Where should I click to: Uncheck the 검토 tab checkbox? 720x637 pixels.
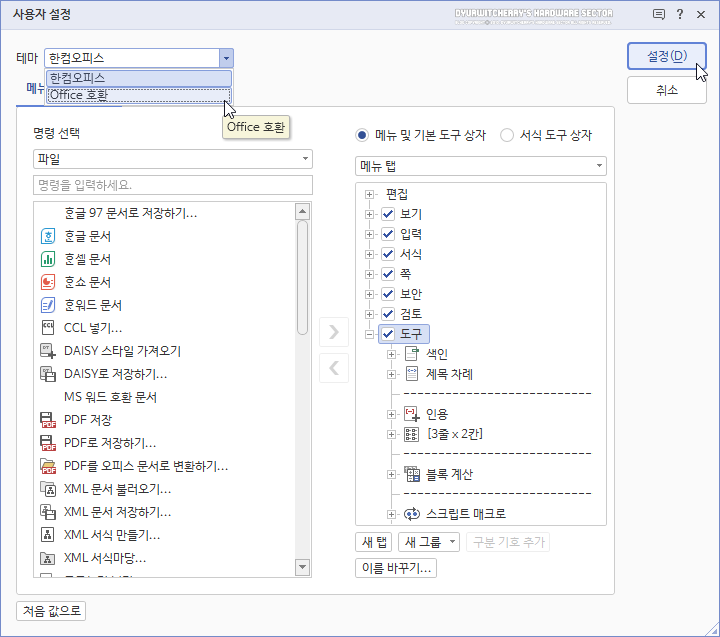click(x=388, y=314)
